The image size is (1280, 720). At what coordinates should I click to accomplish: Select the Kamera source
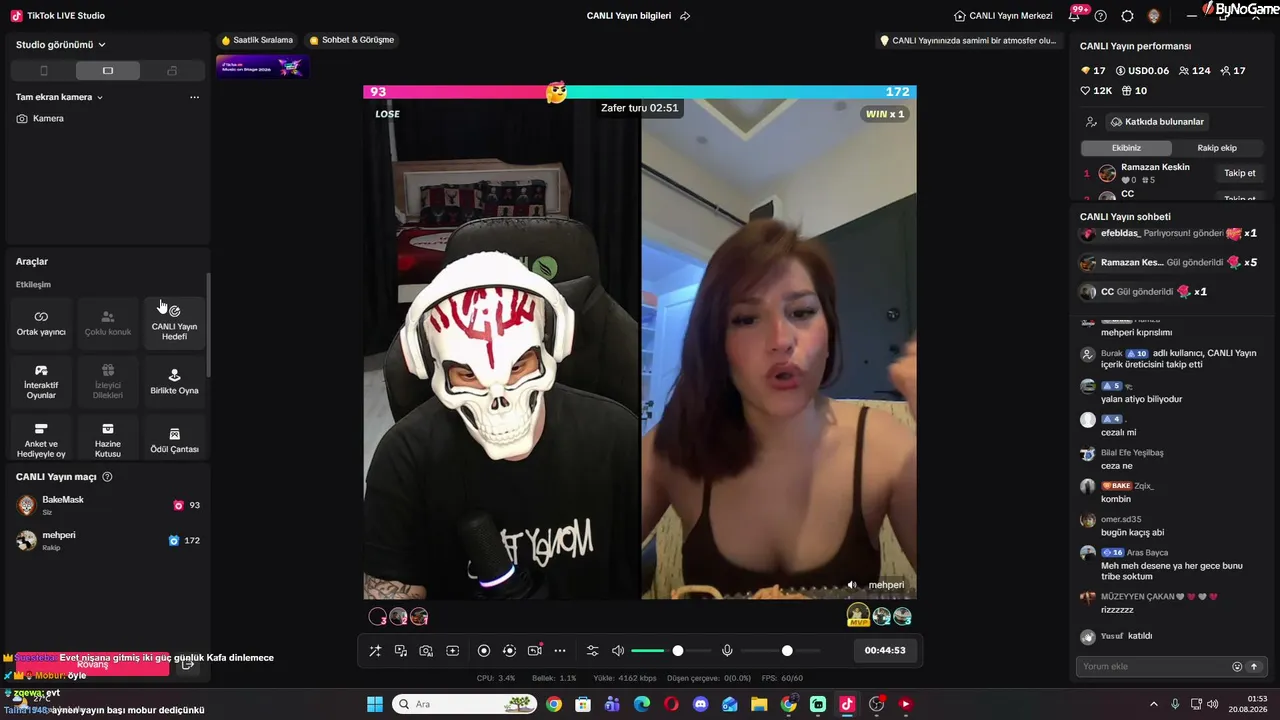tap(40, 119)
